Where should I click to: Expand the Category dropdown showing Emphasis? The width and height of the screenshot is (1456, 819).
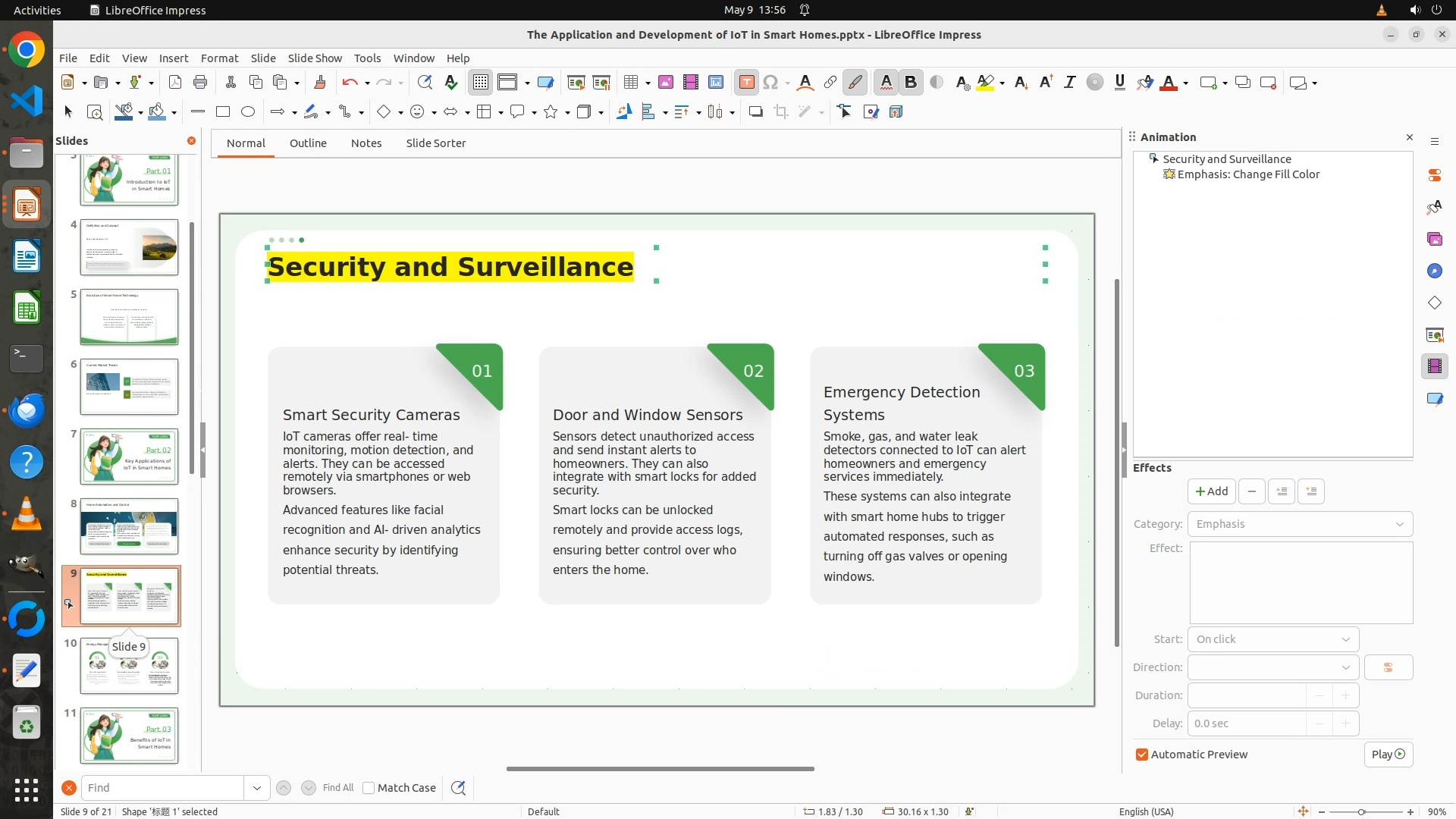[1300, 524]
